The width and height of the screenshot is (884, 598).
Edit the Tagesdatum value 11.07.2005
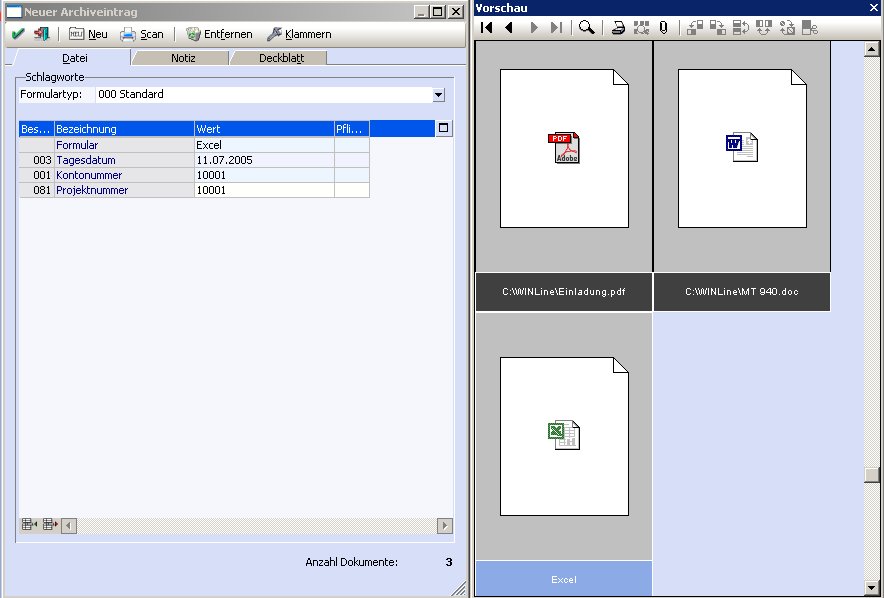pos(264,160)
